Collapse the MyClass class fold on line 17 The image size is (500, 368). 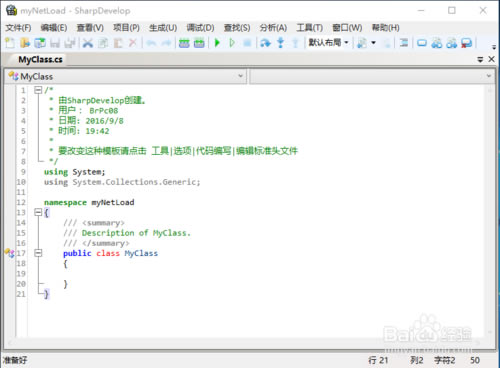tap(38, 253)
